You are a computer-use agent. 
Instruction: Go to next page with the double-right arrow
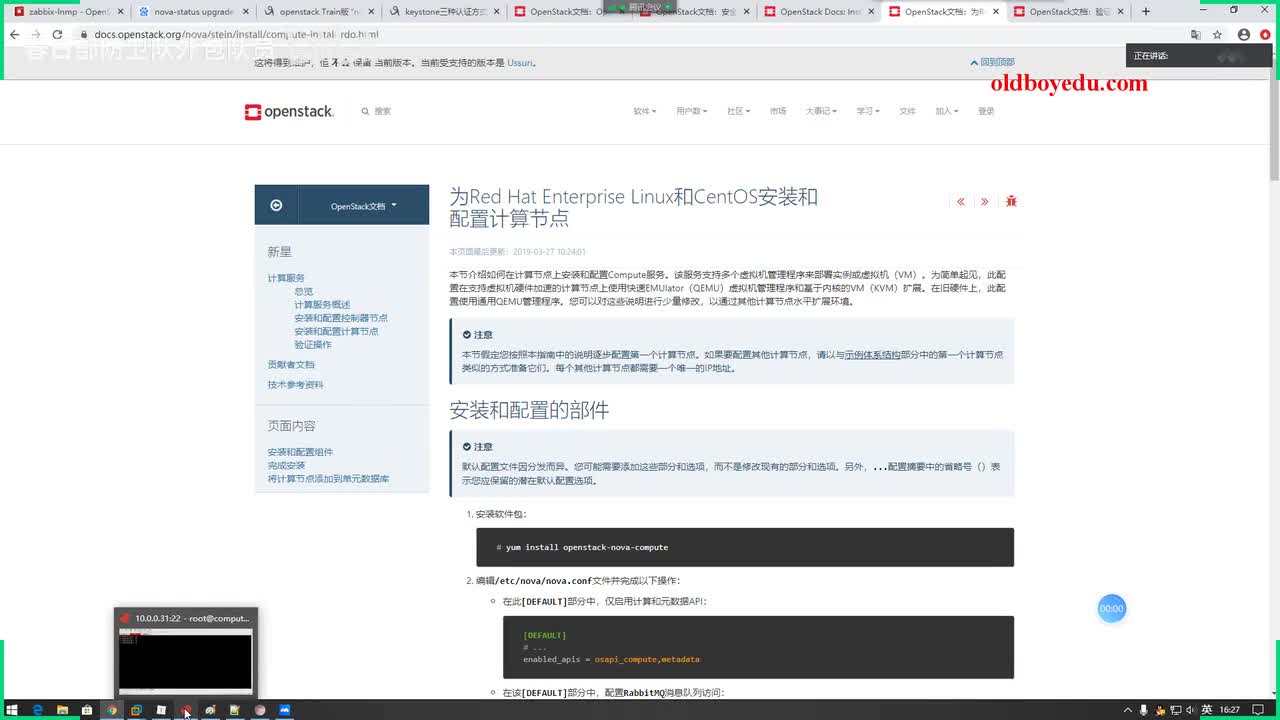pyautogui.click(x=985, y=202)
